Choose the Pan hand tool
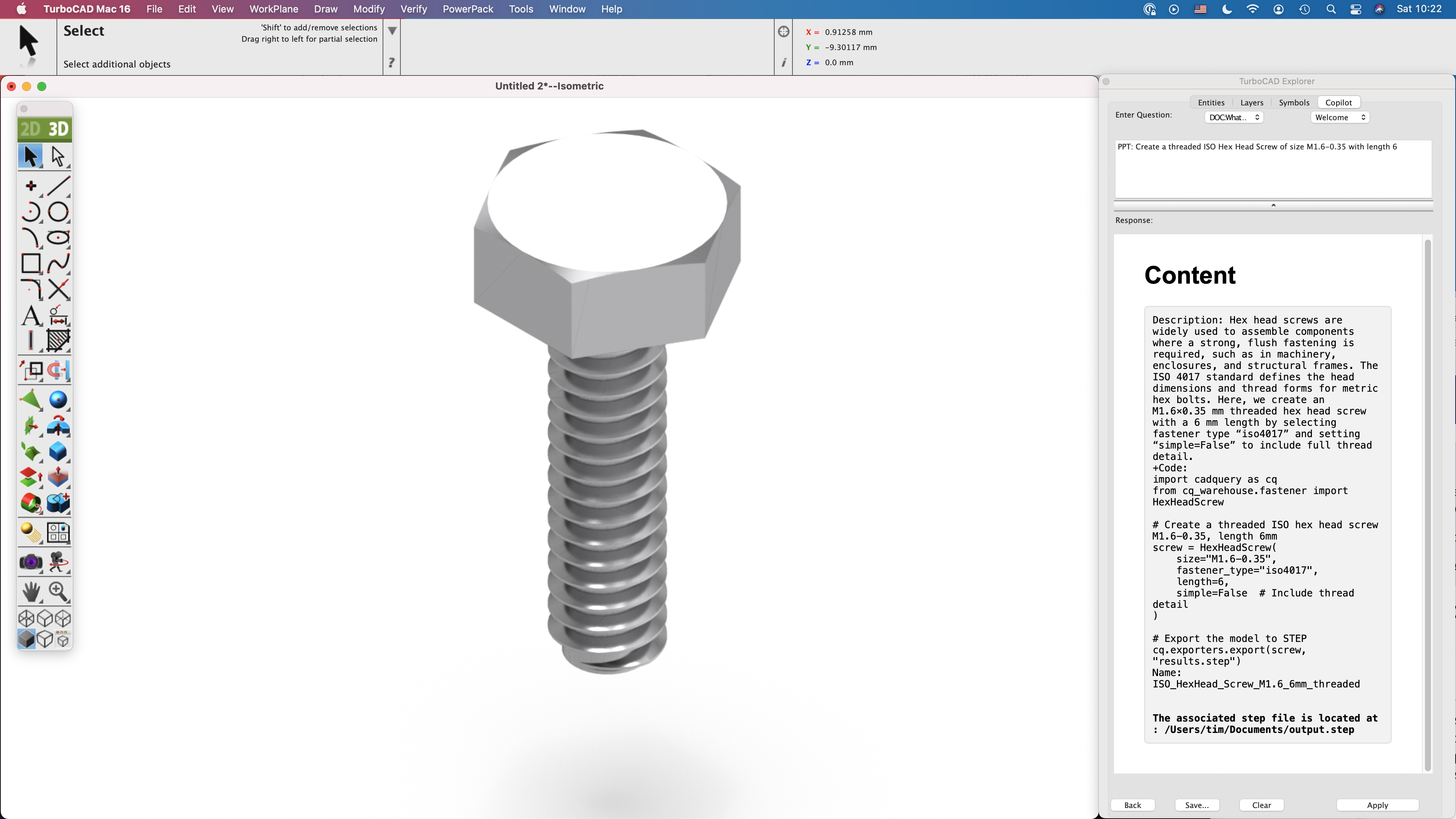 click(31, 592)
